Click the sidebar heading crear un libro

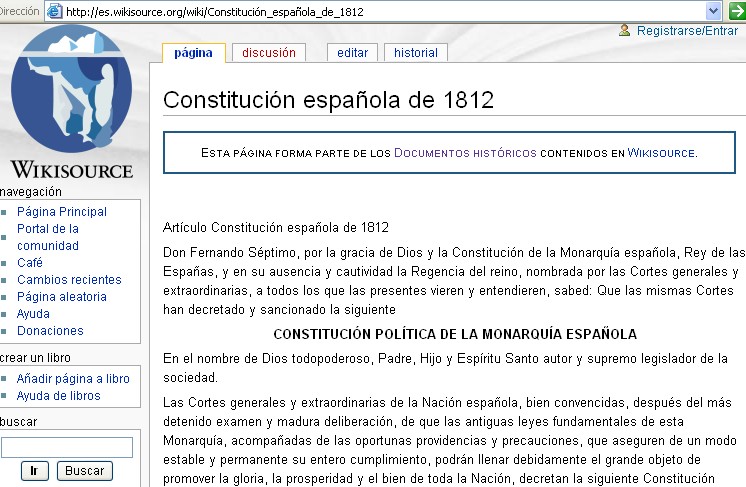tap(36, 358)
